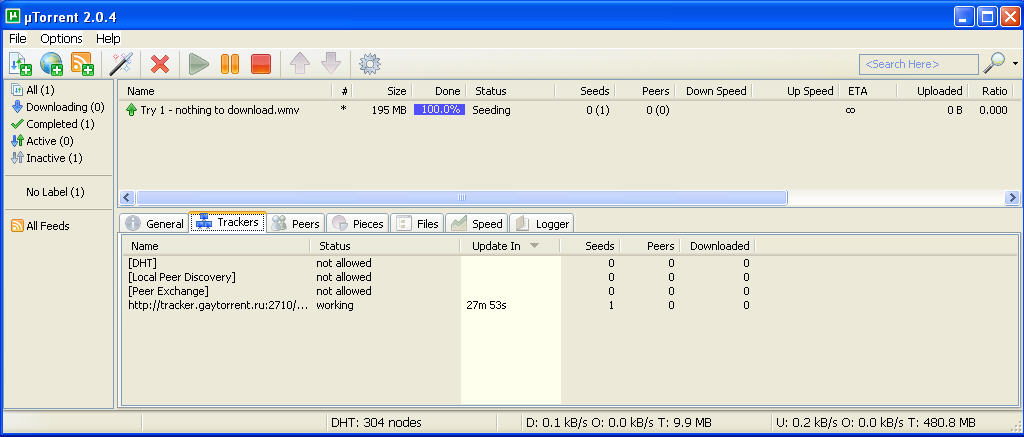Select Inactive (1) category
The height and width of the screenshot is (437, 1024).
(47, 158)
